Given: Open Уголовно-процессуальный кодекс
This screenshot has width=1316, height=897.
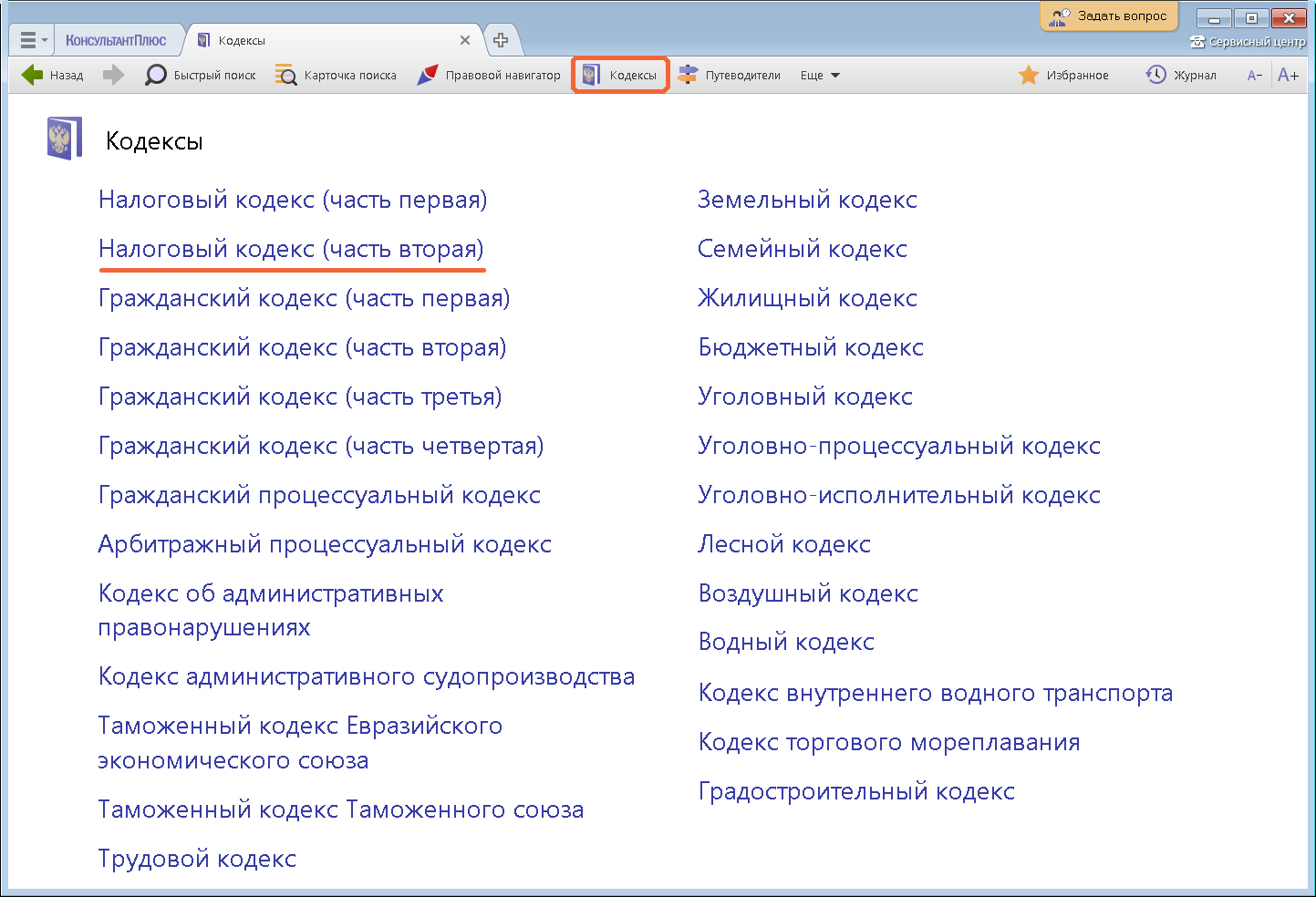Looking at the screenshot, I should [x=899, y=446].
